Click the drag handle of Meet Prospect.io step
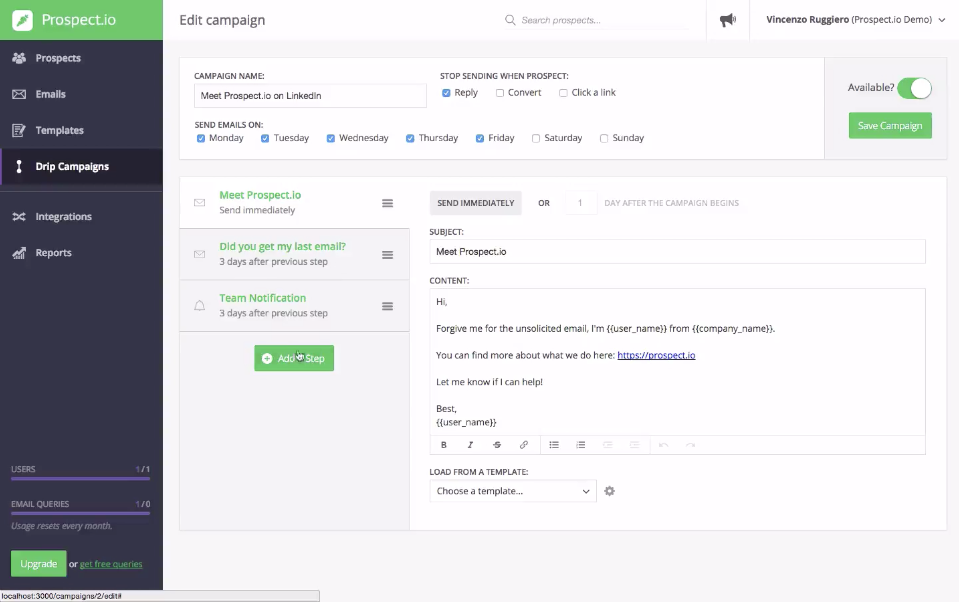 pyautogui.click(x=387, y=203)
